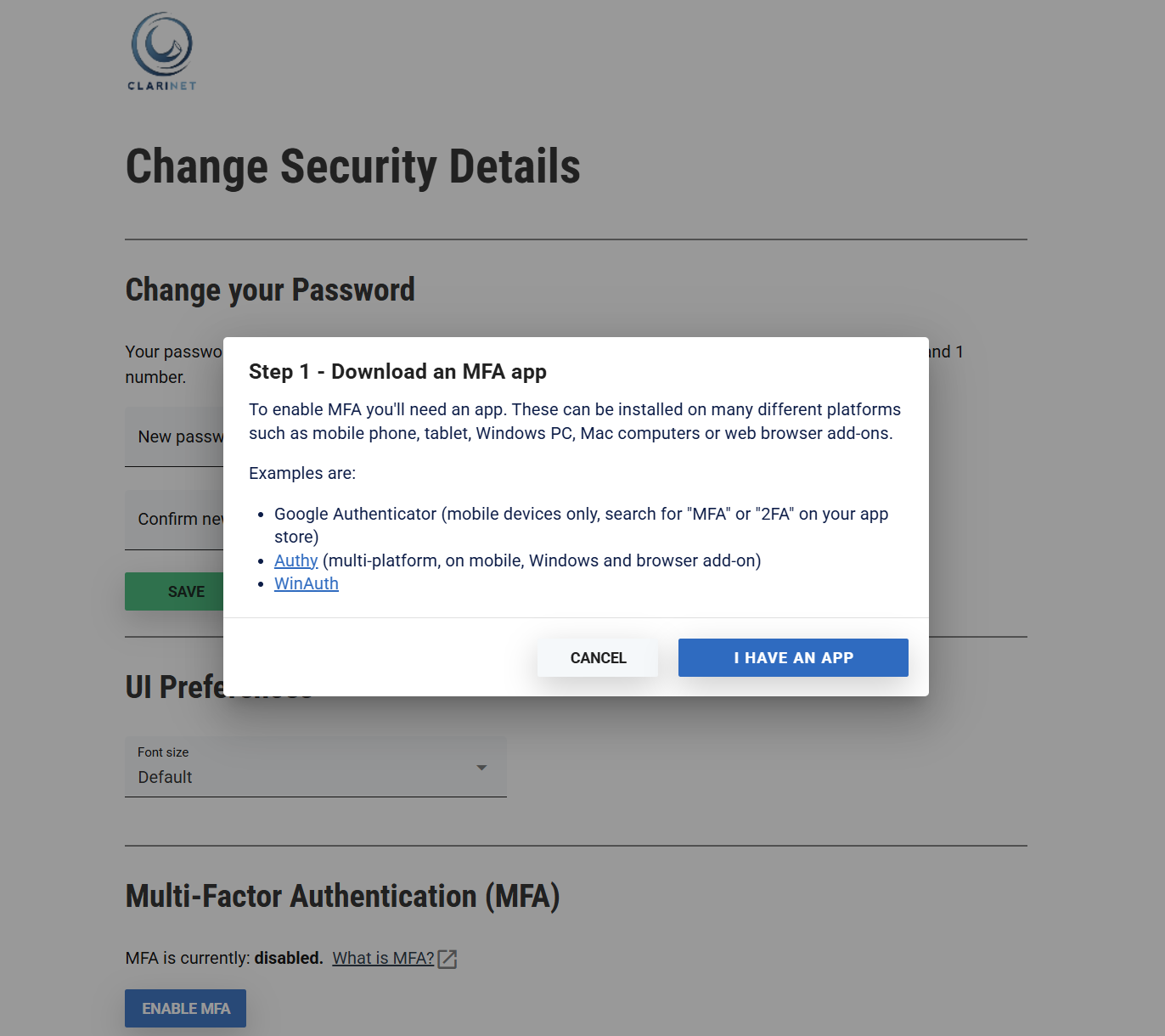Click the Examples are: text in dialog
This screenshot has height=1036, width=1165.
302,473
